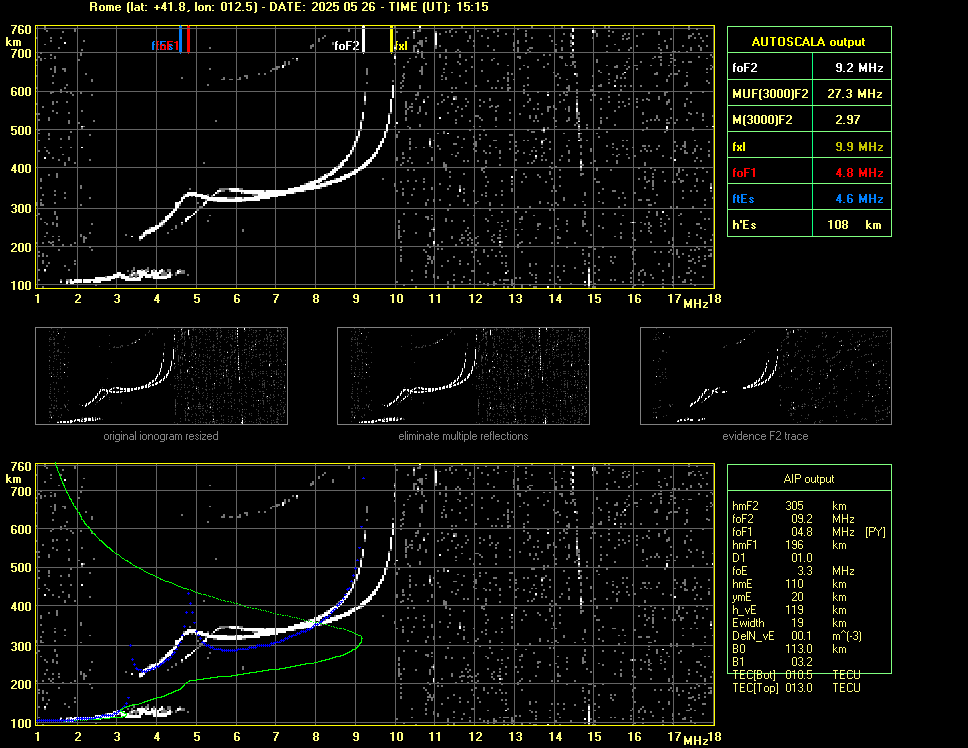Click the [PY] tag in AIP output
Screen dimensions: 968x748
(x=875, y=532)
